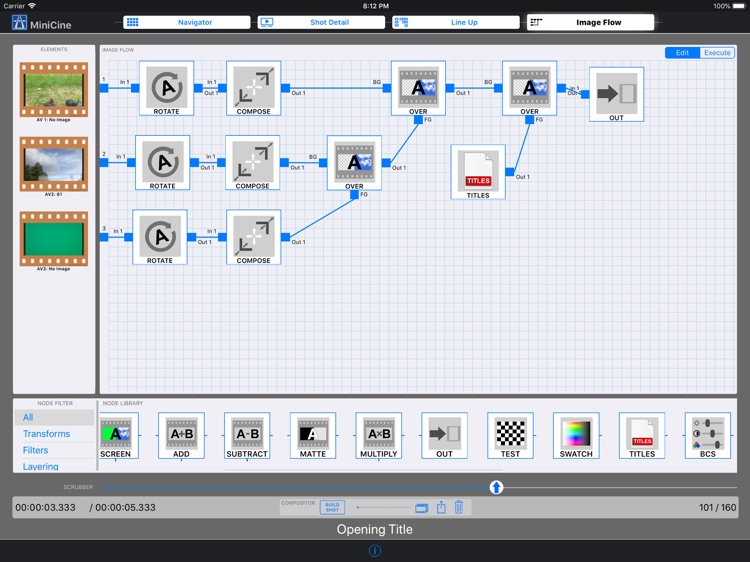
Task: Select the OVER node in the middle row
Action: pos(354,163)
